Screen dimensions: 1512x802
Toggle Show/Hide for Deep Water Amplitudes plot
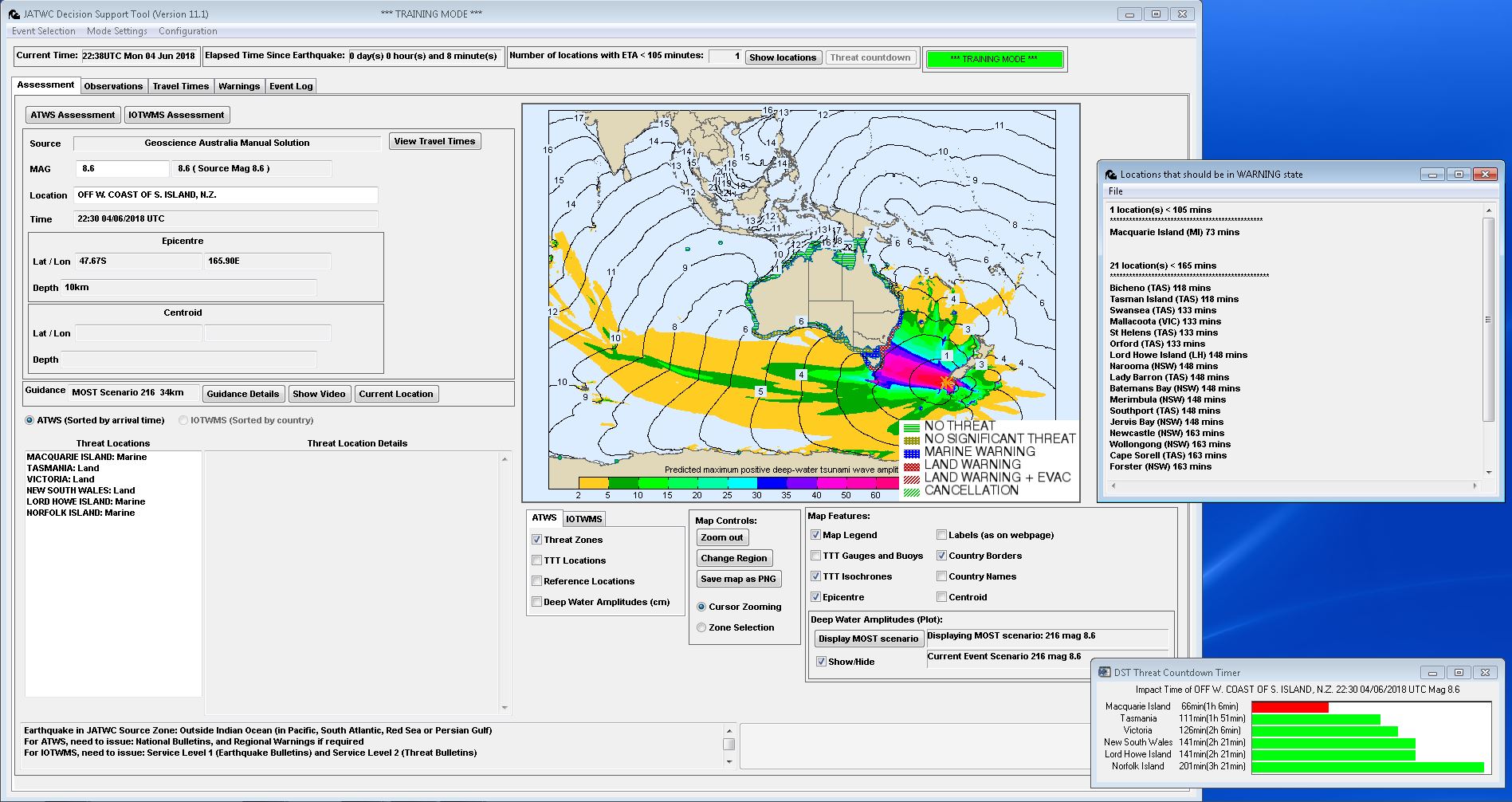point(821,661)
